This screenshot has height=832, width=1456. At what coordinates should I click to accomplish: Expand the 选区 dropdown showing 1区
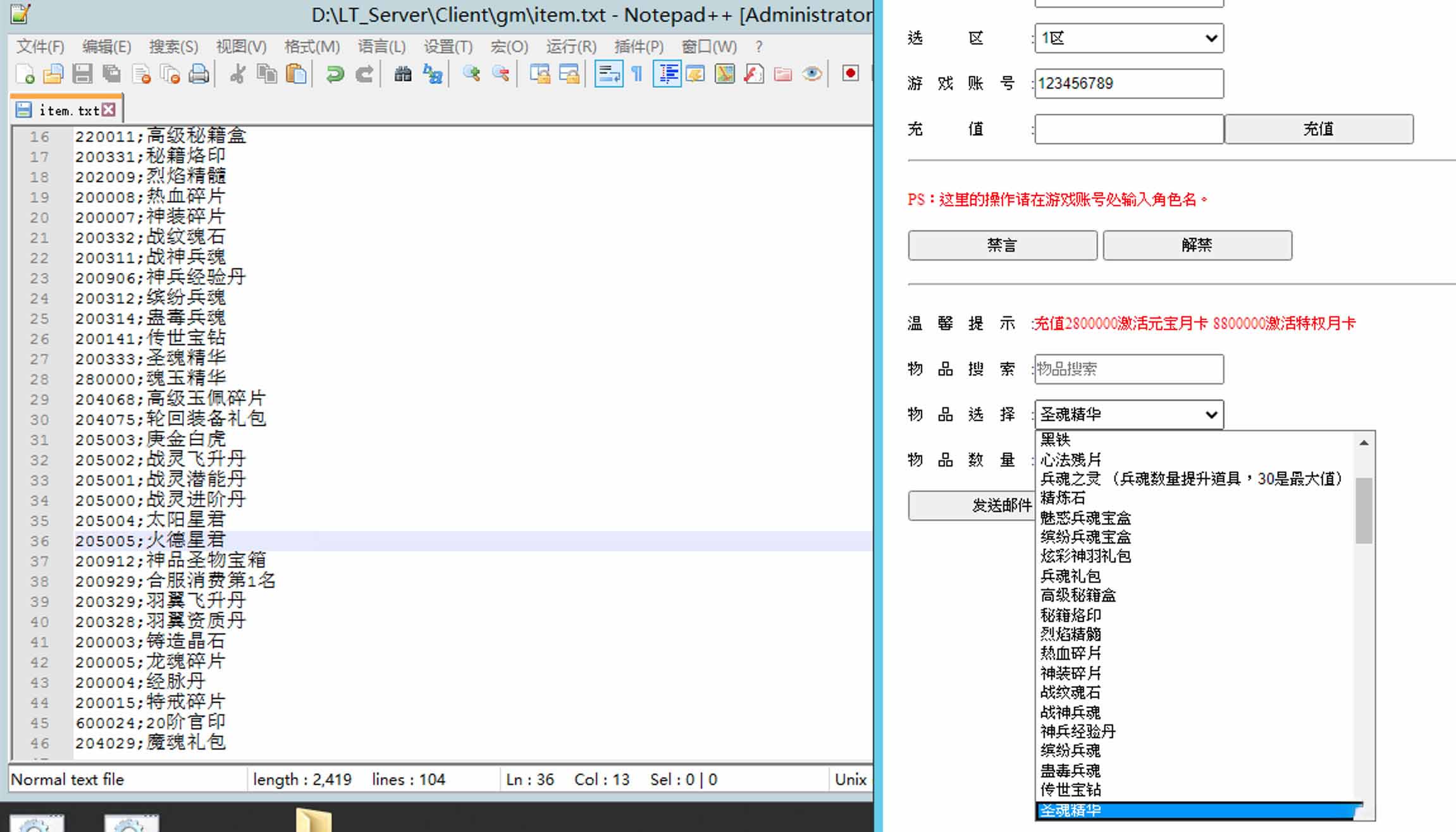1129,38
